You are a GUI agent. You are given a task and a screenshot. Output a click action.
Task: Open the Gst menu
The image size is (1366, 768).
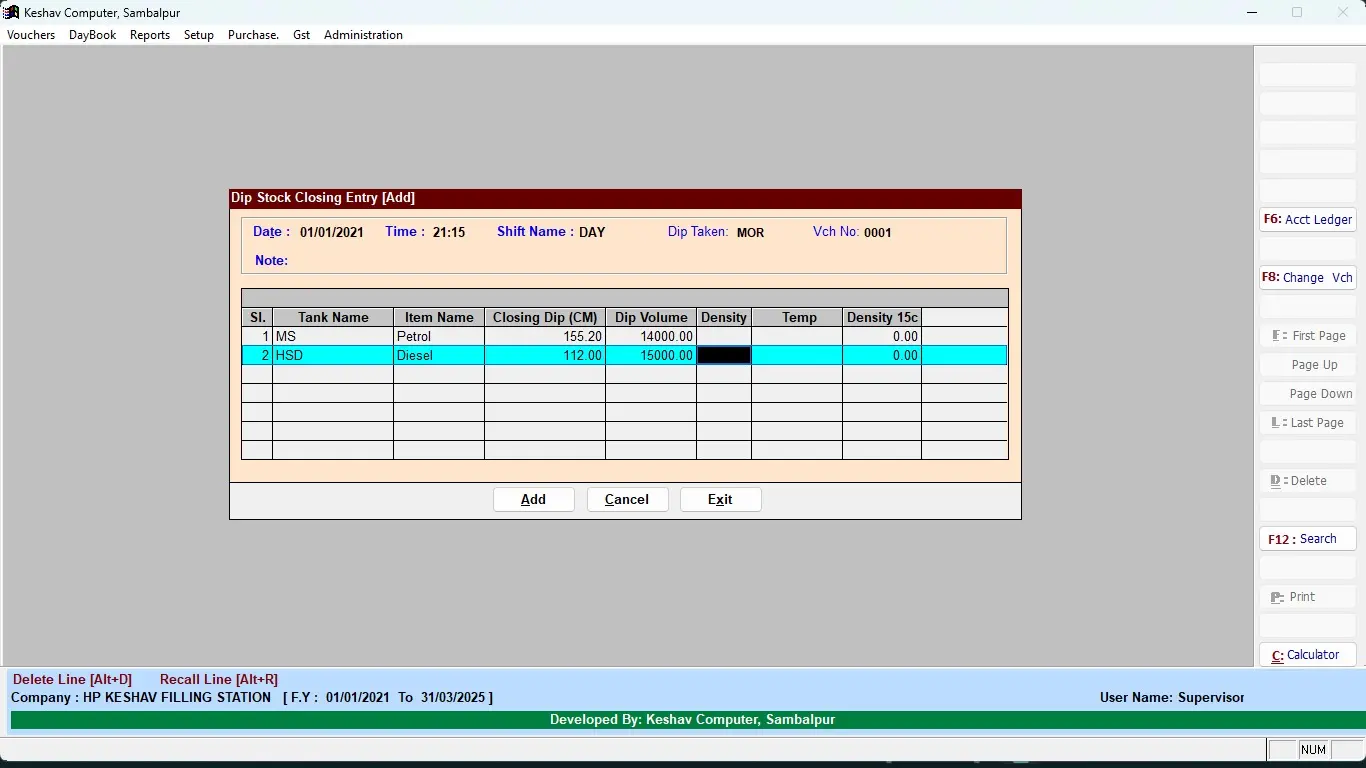(x=302, y=35)
